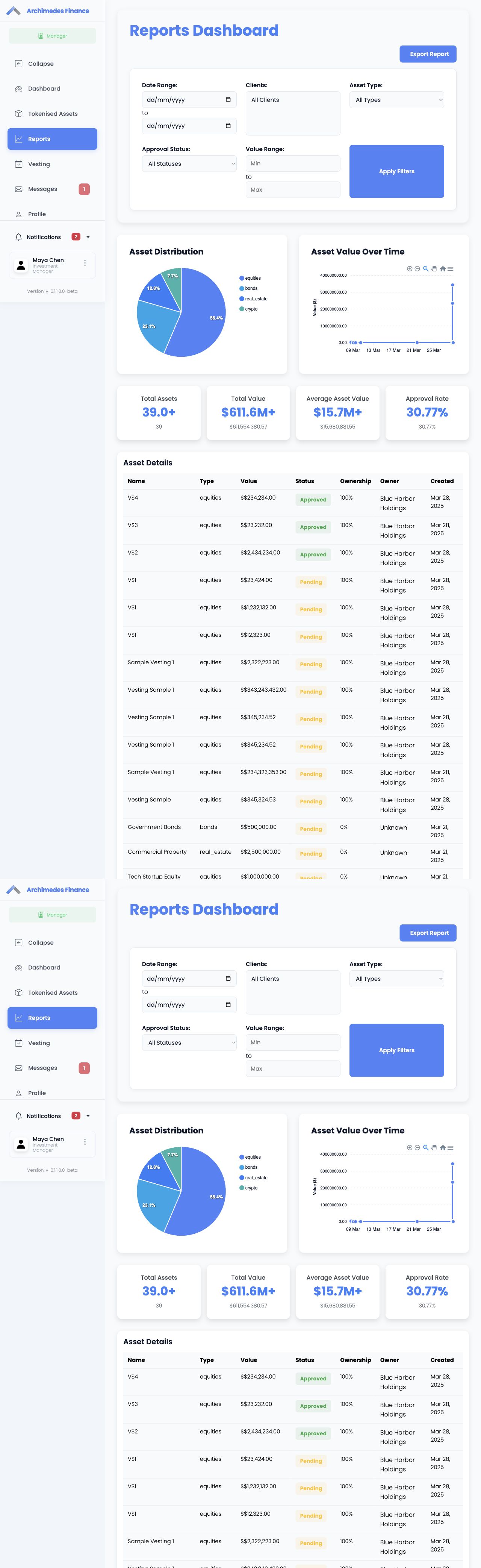The image size is (481, 1568).
Task: Click Vesting calendar icon in upper sidebar copy
Action: pos(18,164)
